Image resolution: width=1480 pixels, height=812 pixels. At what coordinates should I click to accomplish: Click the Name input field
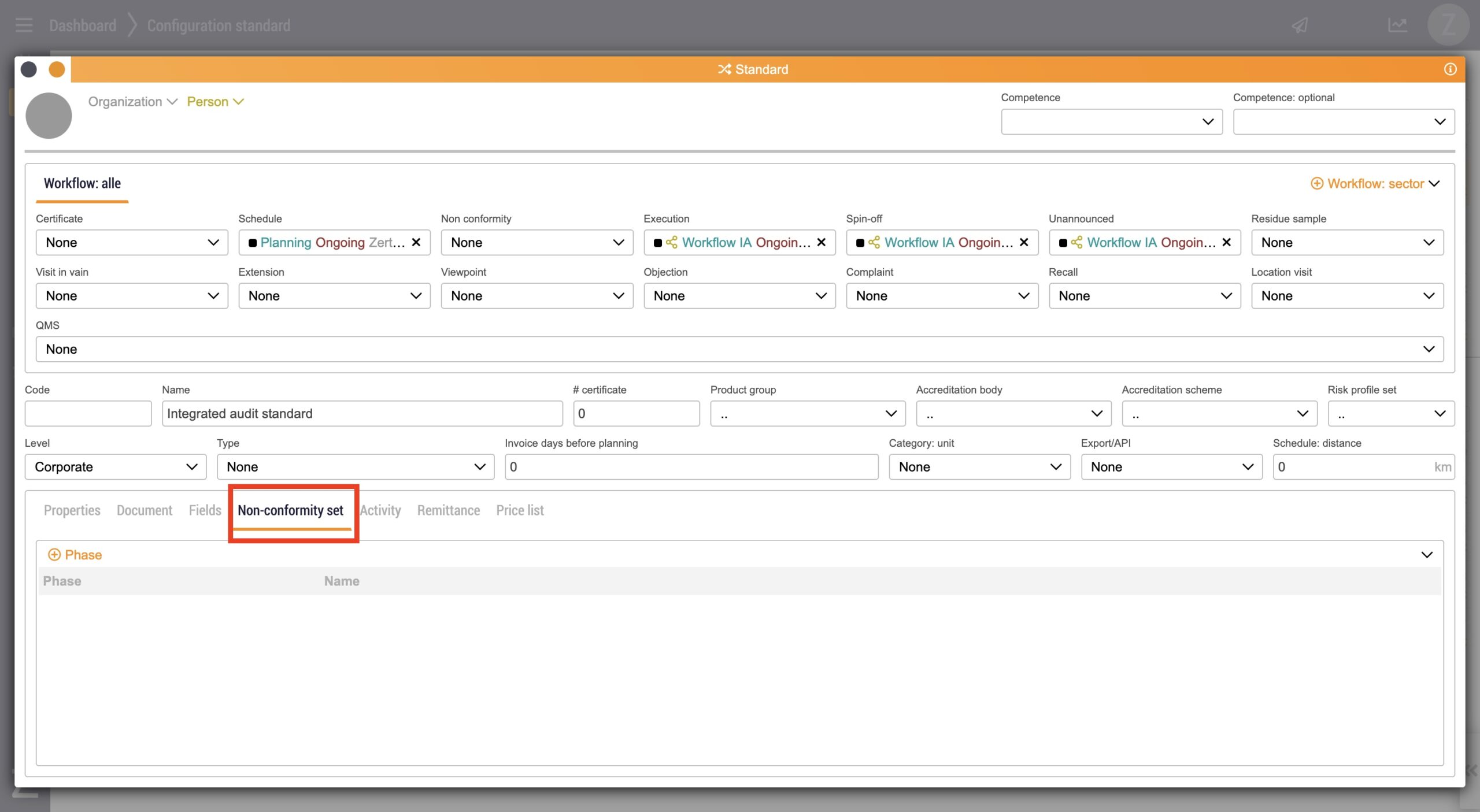362,413
